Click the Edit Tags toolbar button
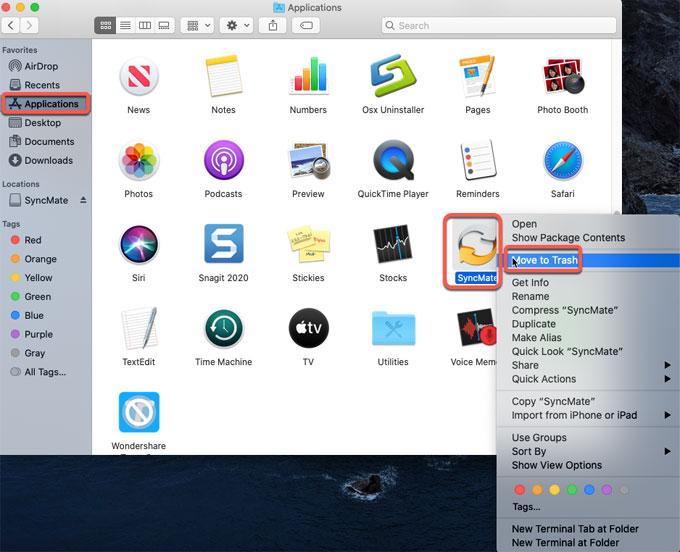The width and height of the screenshot is (680, 552). tap(306, 26)
